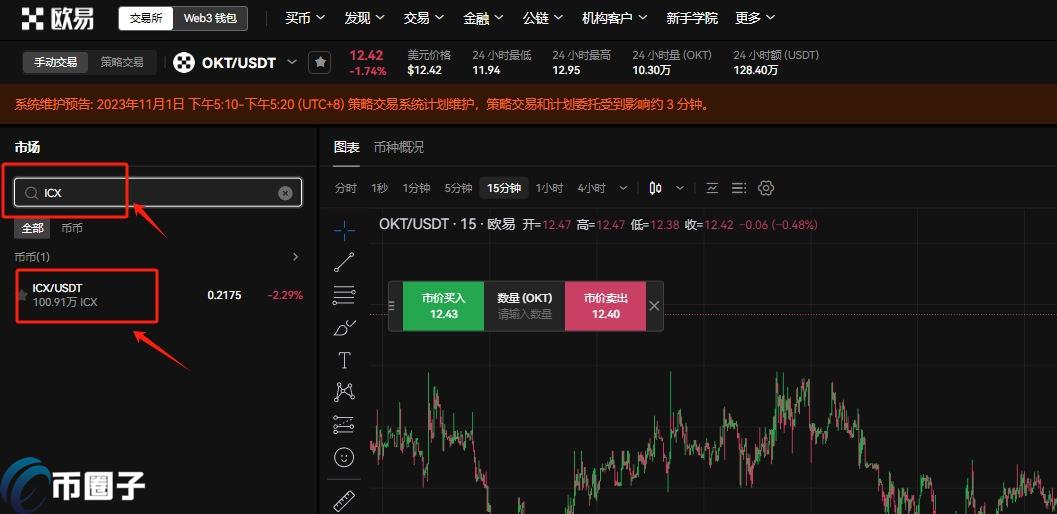Click the 数量 (OKT) quantity input
The image size is (1057, 514).
point(524,306)
